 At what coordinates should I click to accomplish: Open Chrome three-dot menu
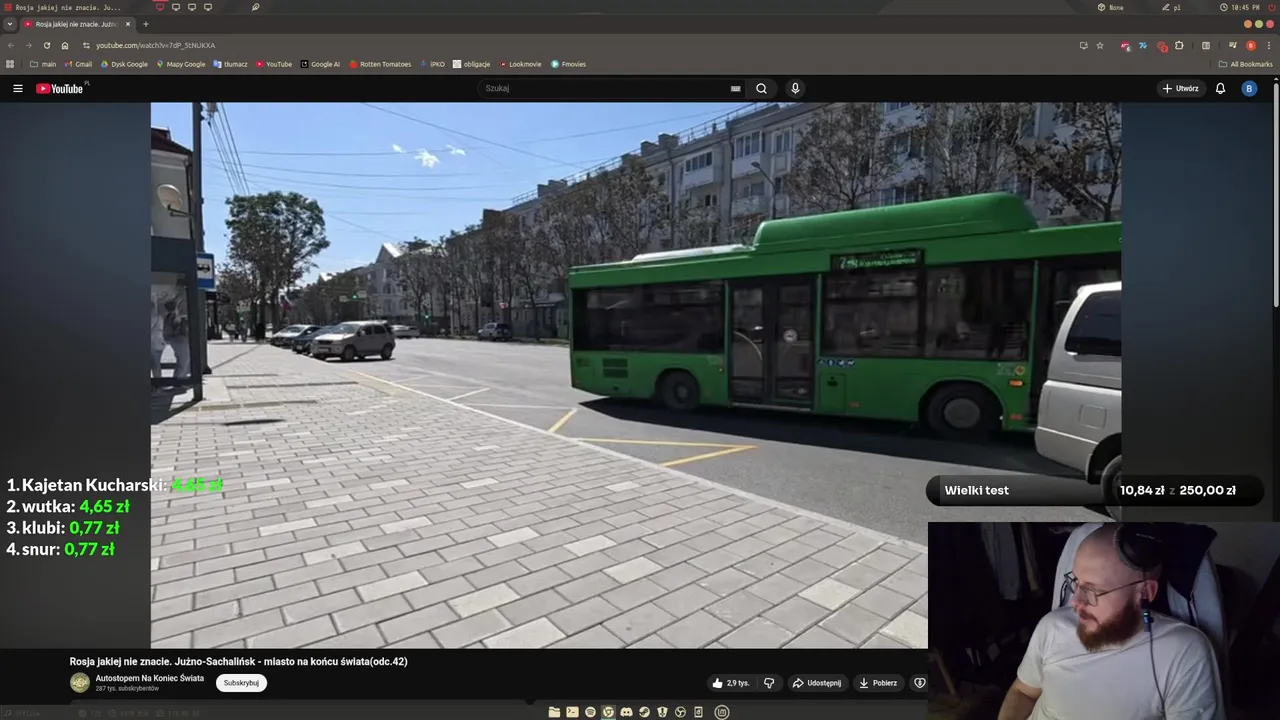tap(1267, 45)
